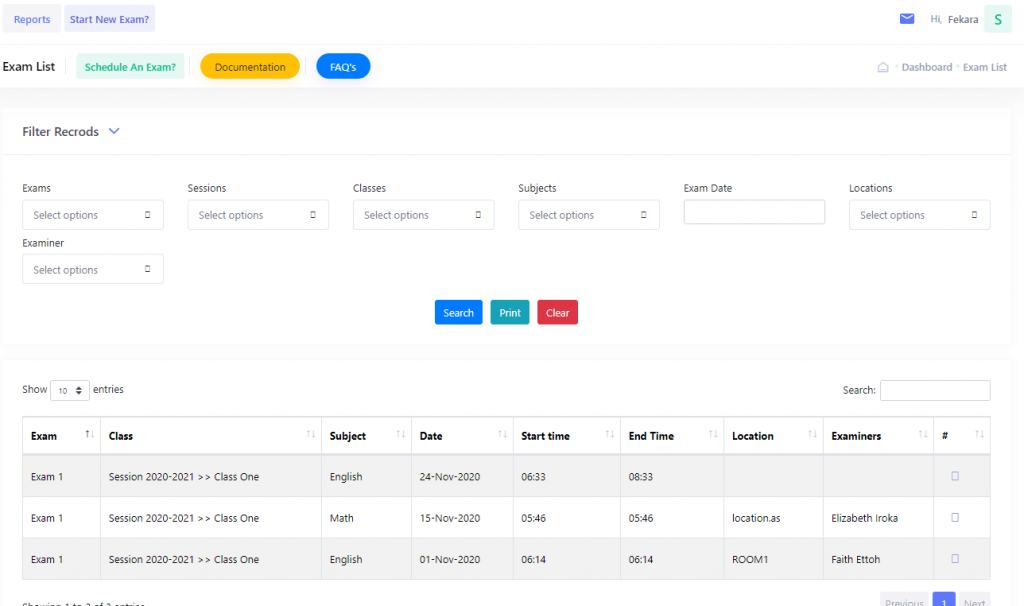Change the show entries count selector
The height and width of the screenshot is (606, 1024).
pyautogui.click(x=70, y=390)
